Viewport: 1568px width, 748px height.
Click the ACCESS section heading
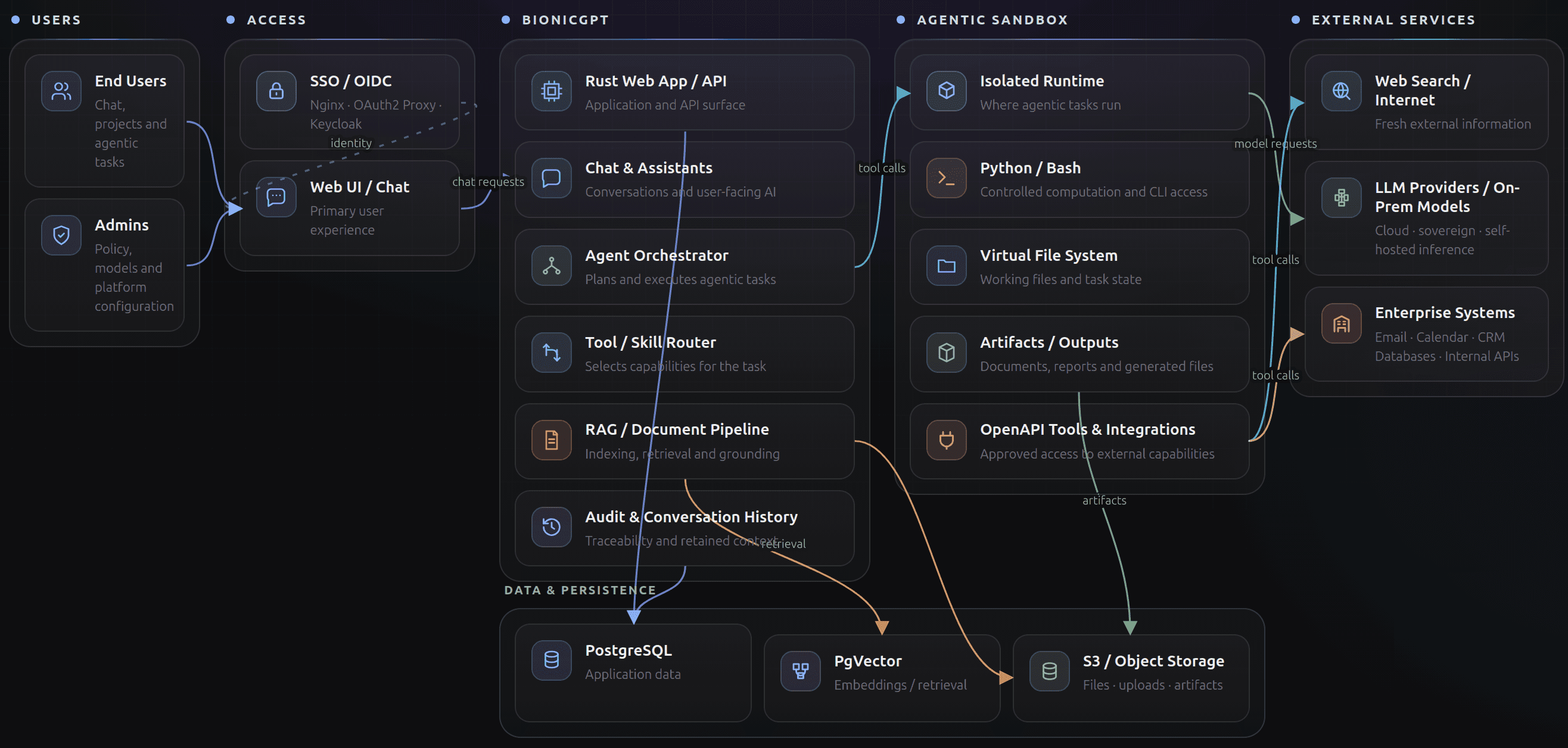[276, 20]
